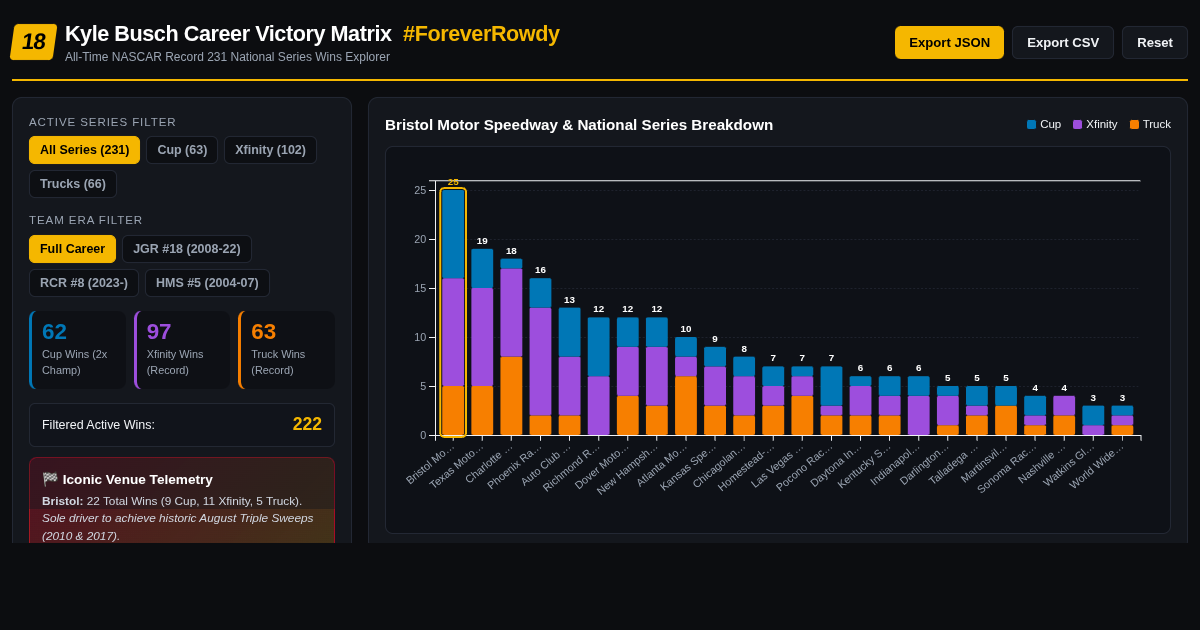The height and width of the screenshot is (630, 1200).
Task: Select the Las Vegas bar
Action: pos(802,401)
